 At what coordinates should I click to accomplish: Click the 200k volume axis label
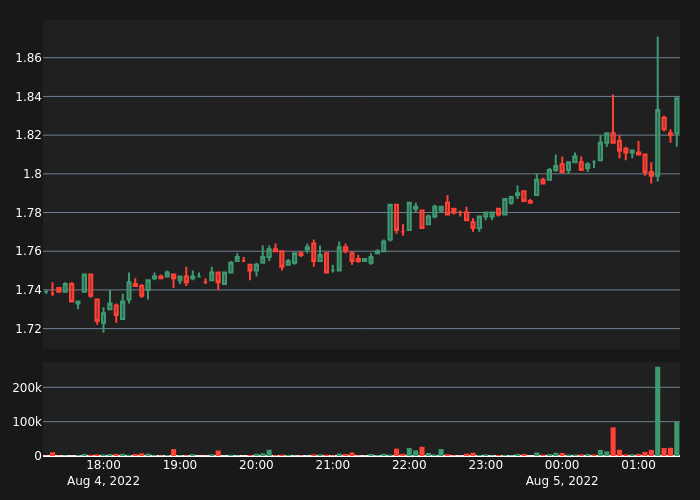(27, 388)
